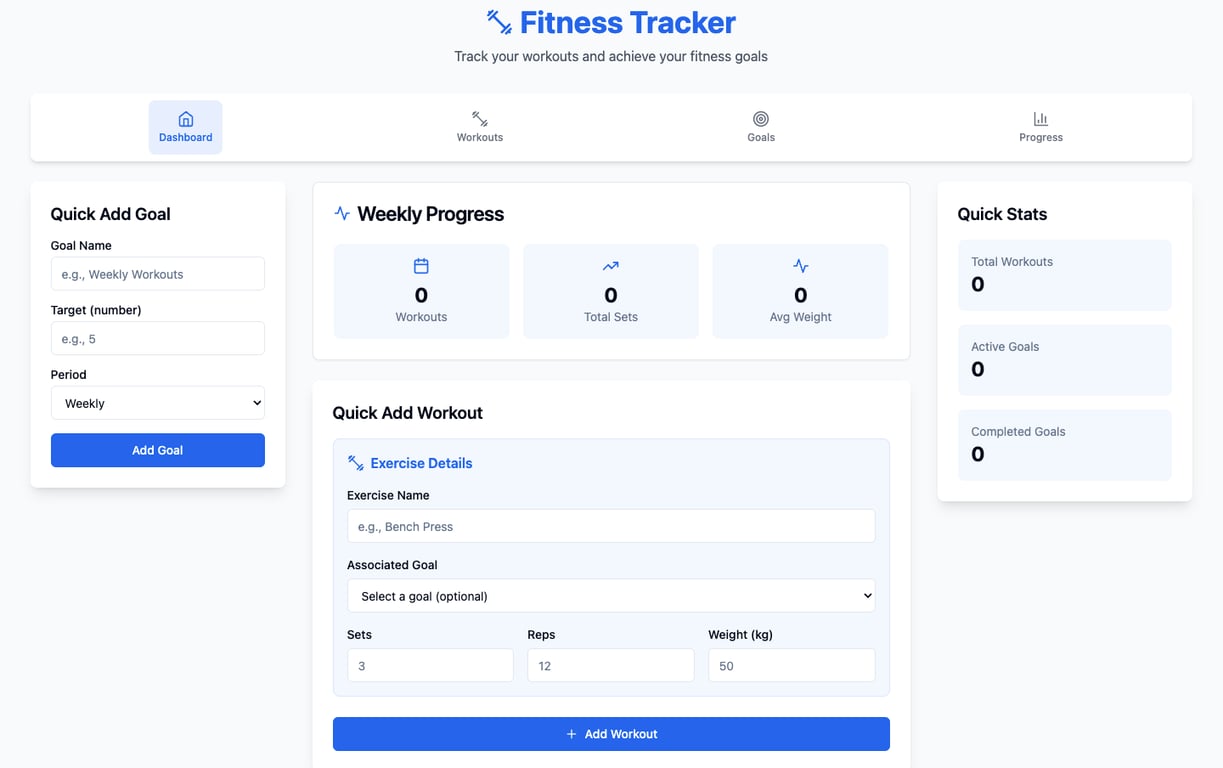Open the Period dropdown showing Weekly
This screenshot has height=768, width=1223.
(x=157, y=402)
